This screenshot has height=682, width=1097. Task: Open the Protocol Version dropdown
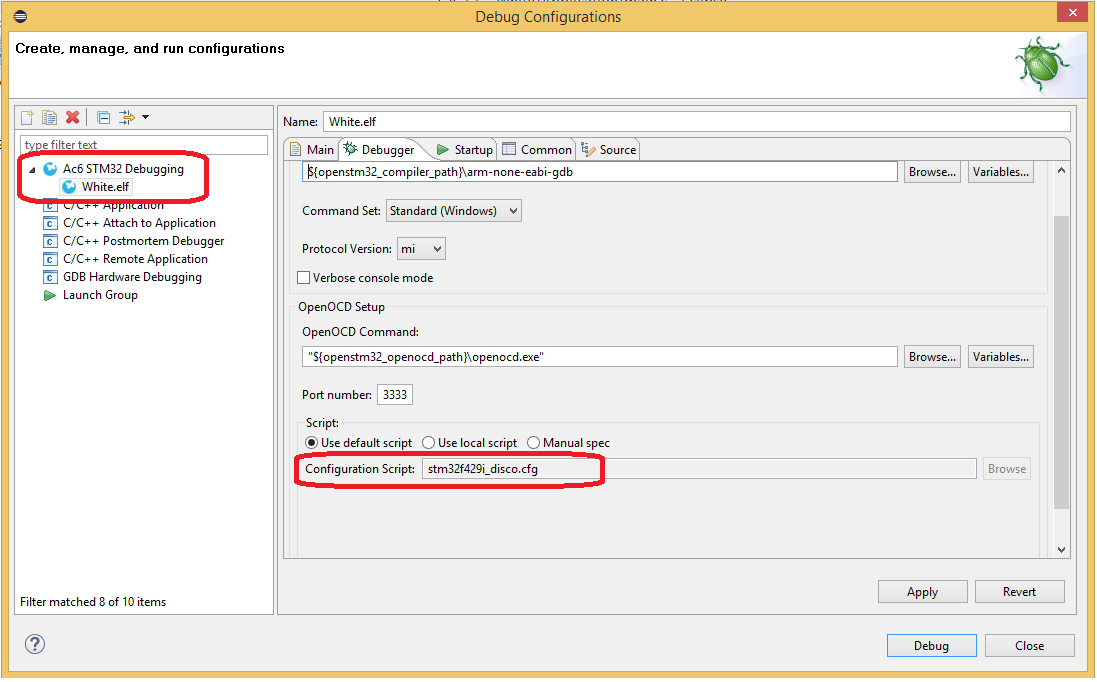[x=421, y=249]
